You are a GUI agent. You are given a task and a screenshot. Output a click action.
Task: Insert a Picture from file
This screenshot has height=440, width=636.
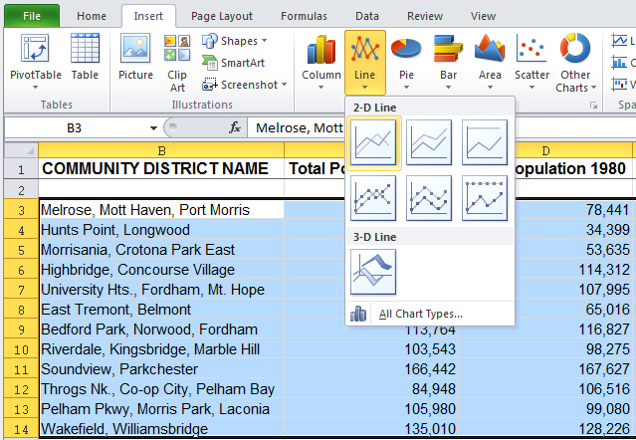[x=135, y=57]
